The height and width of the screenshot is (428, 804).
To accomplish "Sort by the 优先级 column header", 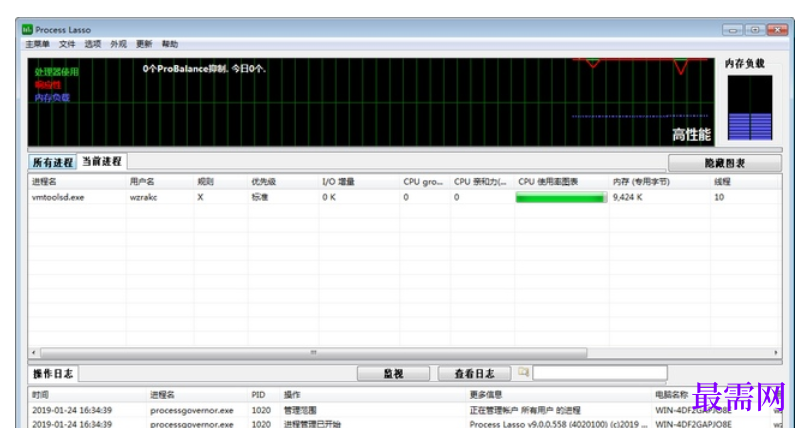I will (283, 181).
